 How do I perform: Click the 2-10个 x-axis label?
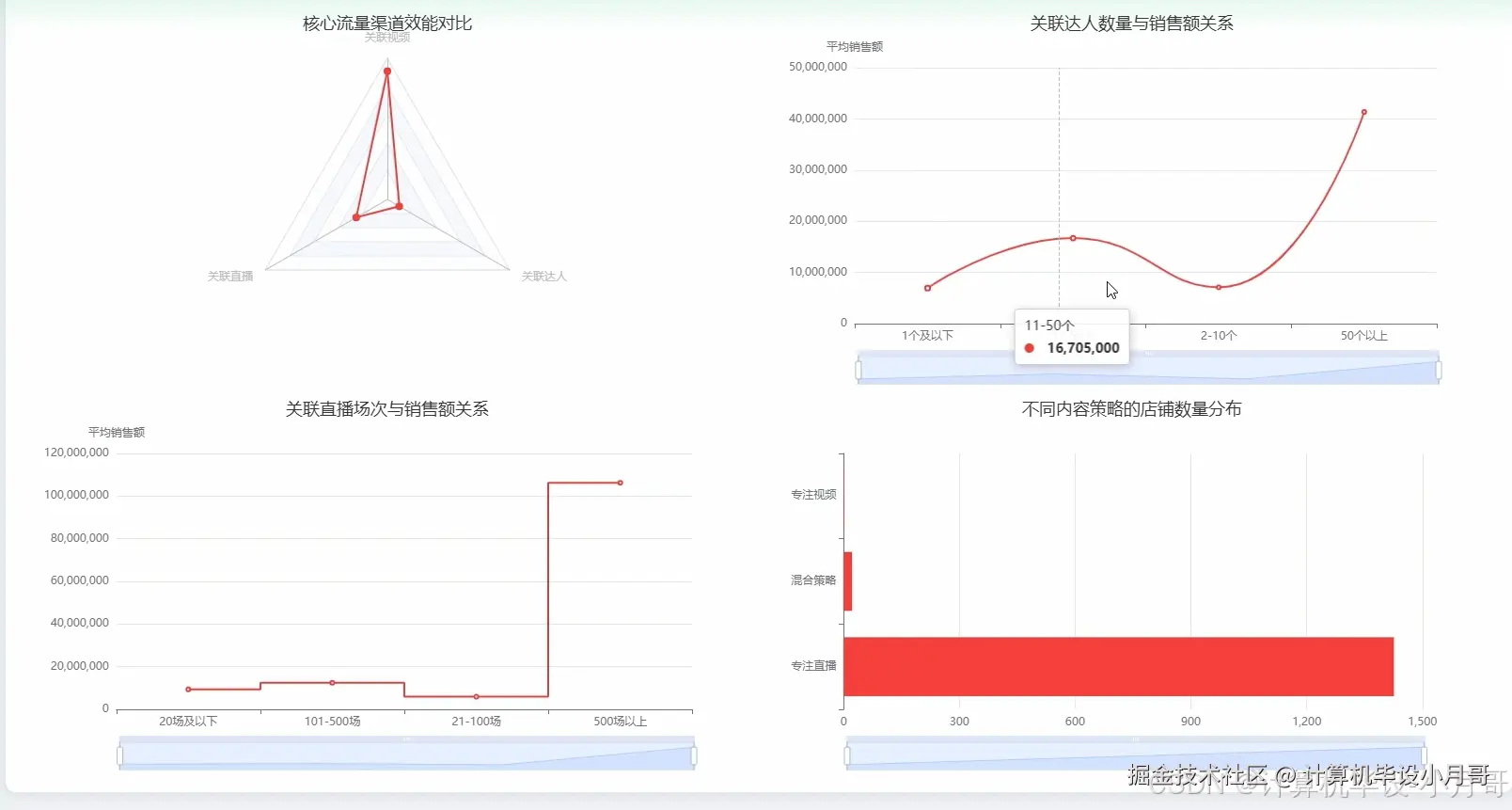[x=1219, y=336]
